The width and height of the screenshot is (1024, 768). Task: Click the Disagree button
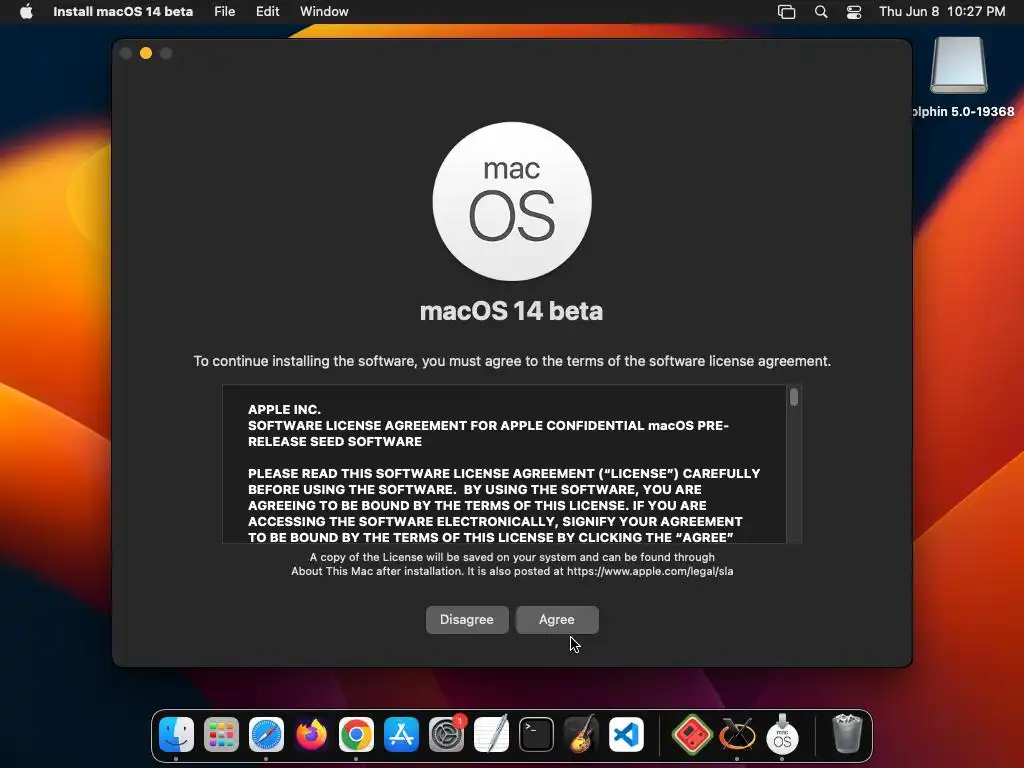coord(467,620)
